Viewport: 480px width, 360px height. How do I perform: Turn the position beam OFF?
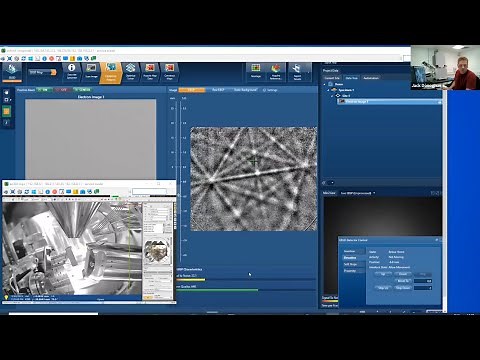click(x=63, y=90)
